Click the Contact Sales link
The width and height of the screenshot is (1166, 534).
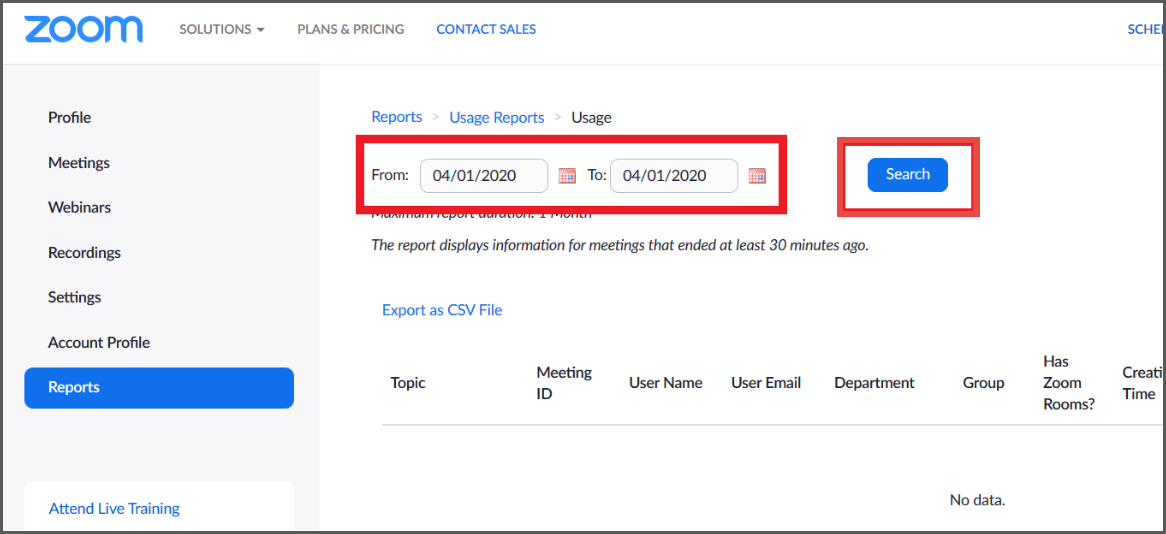pyautogui.click(x=486, y=29)
